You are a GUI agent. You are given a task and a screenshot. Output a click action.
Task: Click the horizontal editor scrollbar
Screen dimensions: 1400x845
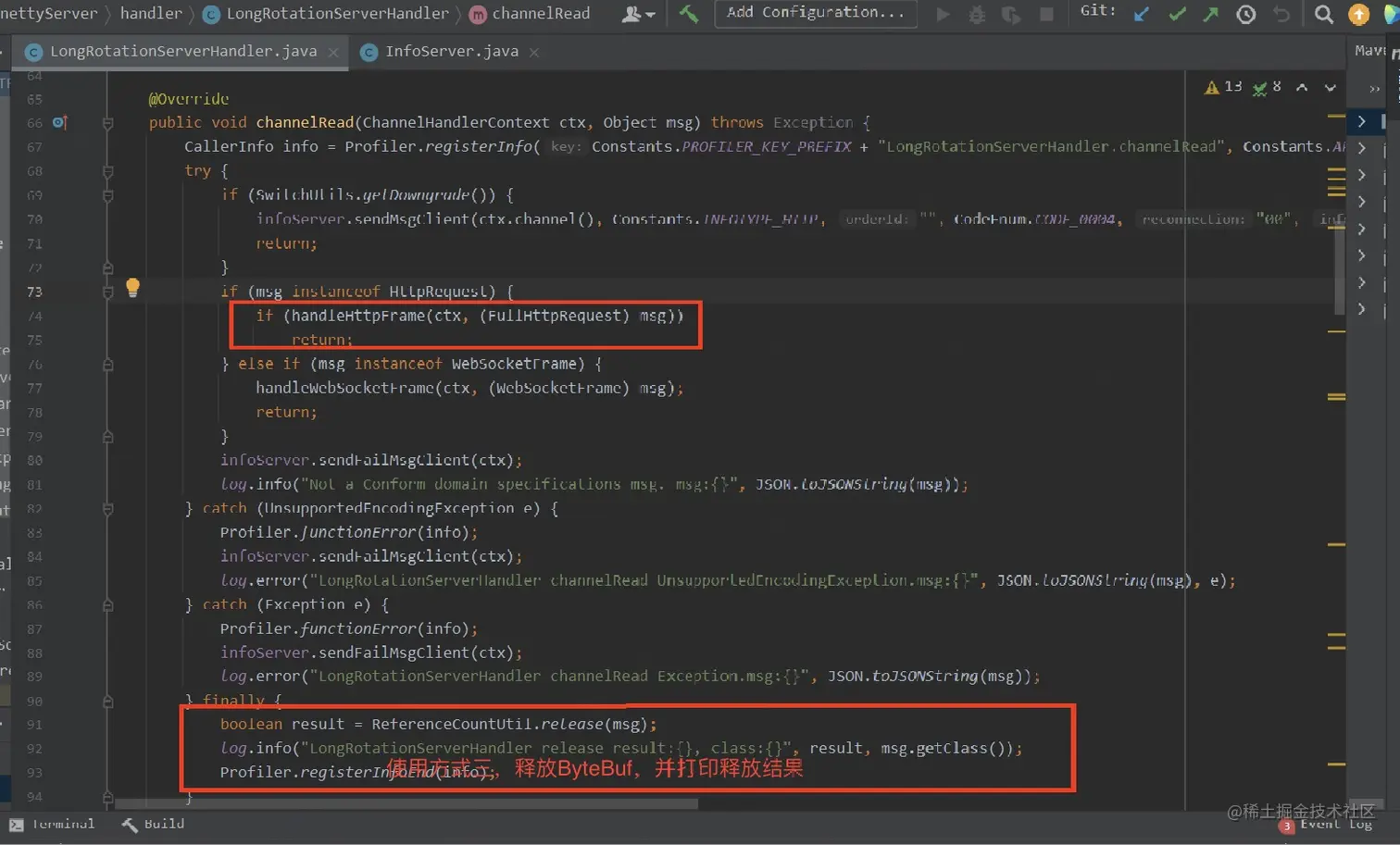(x=406, y=803)
